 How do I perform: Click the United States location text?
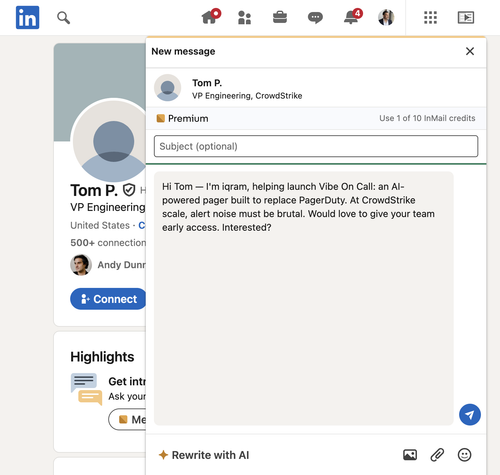[100, 225]
